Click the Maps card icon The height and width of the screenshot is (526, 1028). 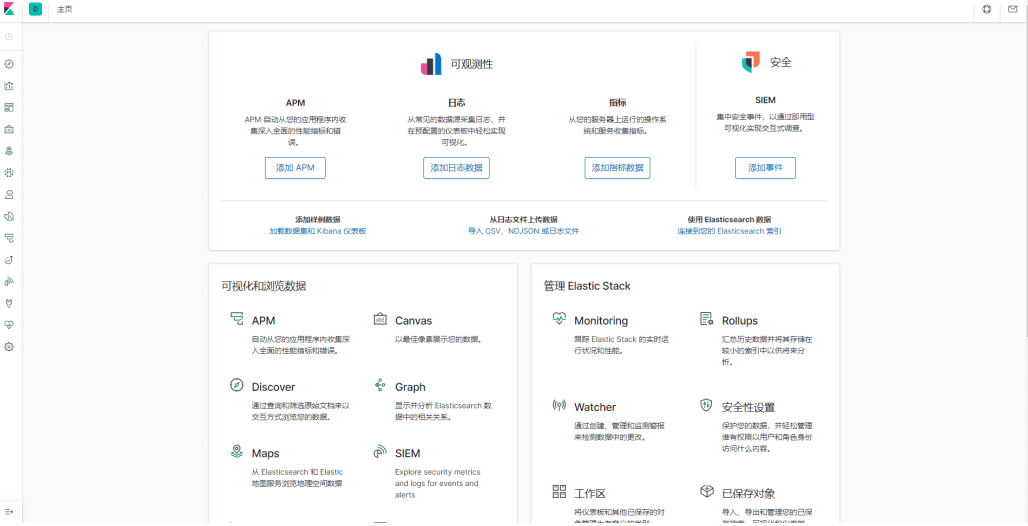pos(237,451)
